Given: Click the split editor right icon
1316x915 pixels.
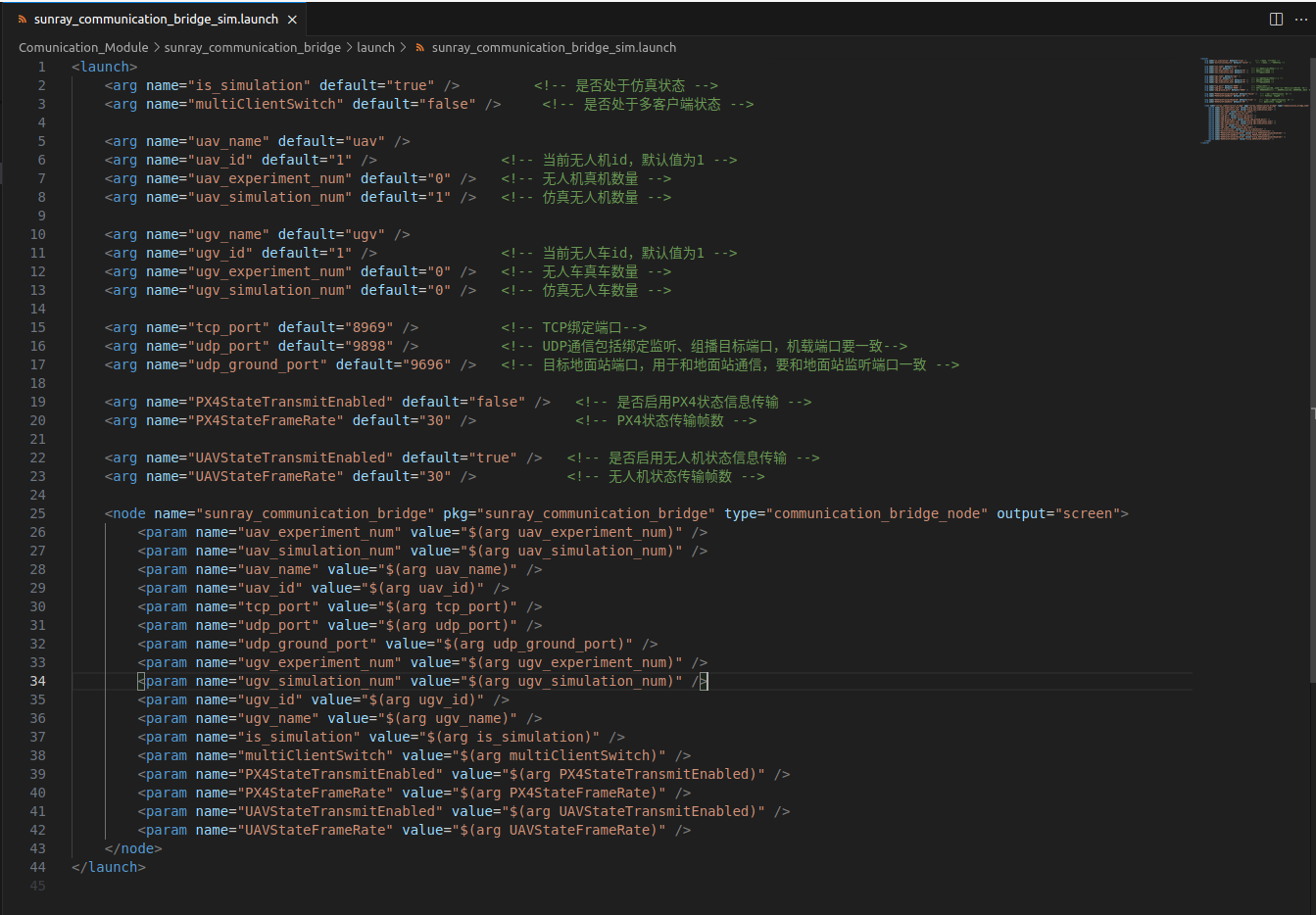Looking at the screenshot, I should tap(1276, 19).
